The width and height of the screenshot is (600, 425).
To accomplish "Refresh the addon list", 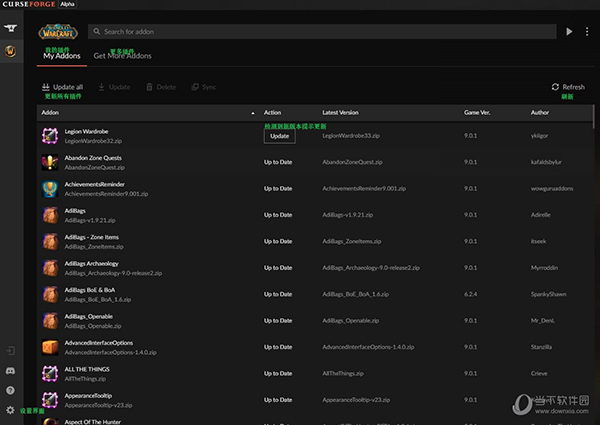I will [x=568, y=87].
